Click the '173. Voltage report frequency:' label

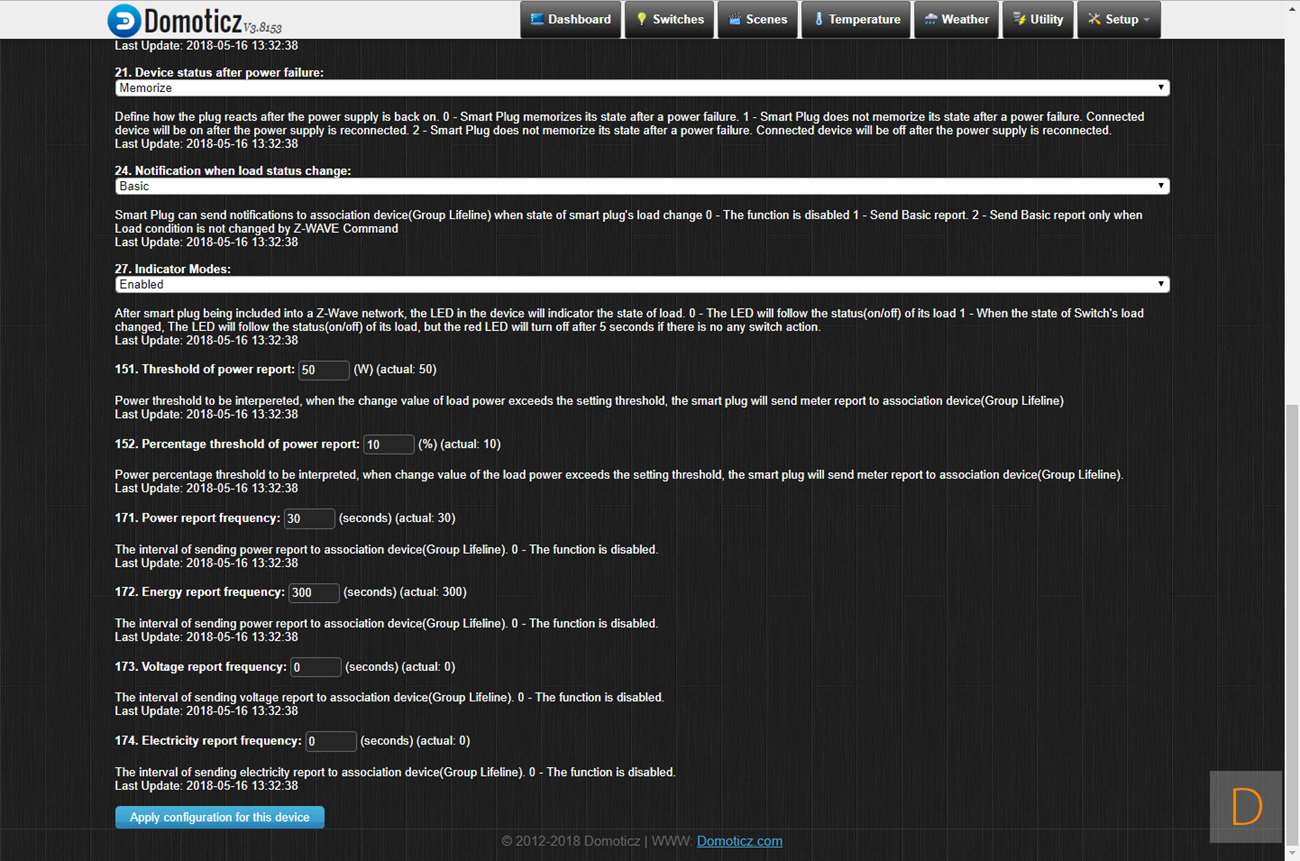click(x=201, y=666)
